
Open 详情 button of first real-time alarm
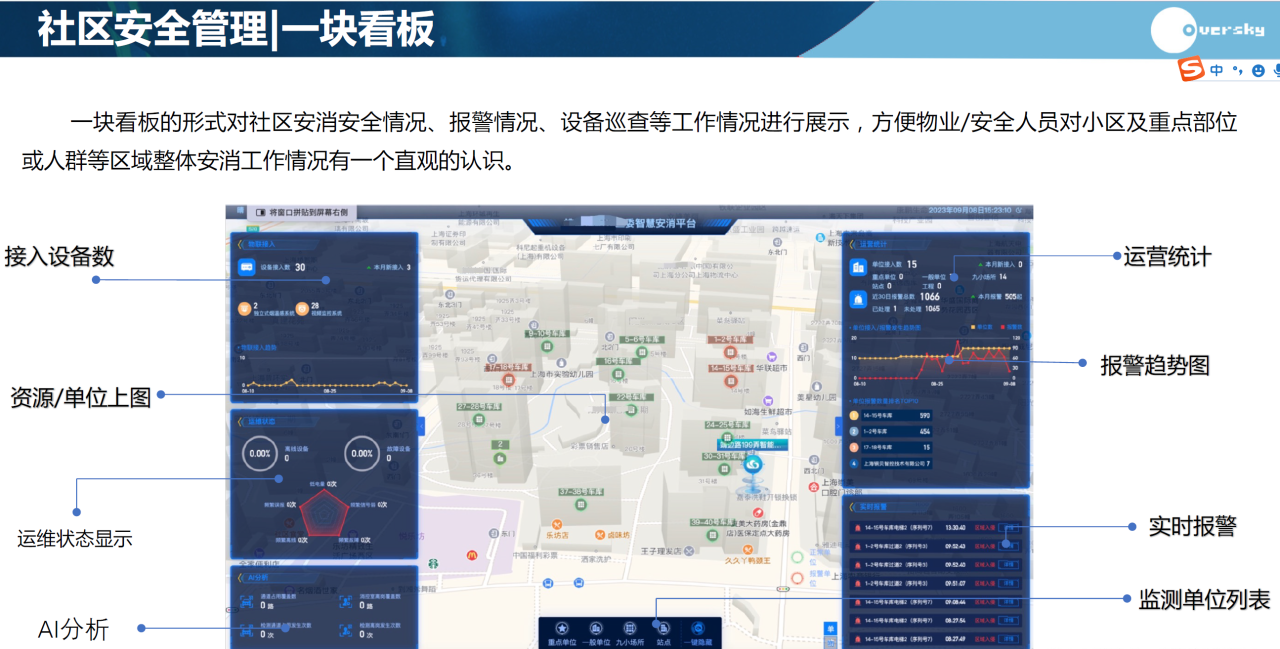tap(1010, 527)
